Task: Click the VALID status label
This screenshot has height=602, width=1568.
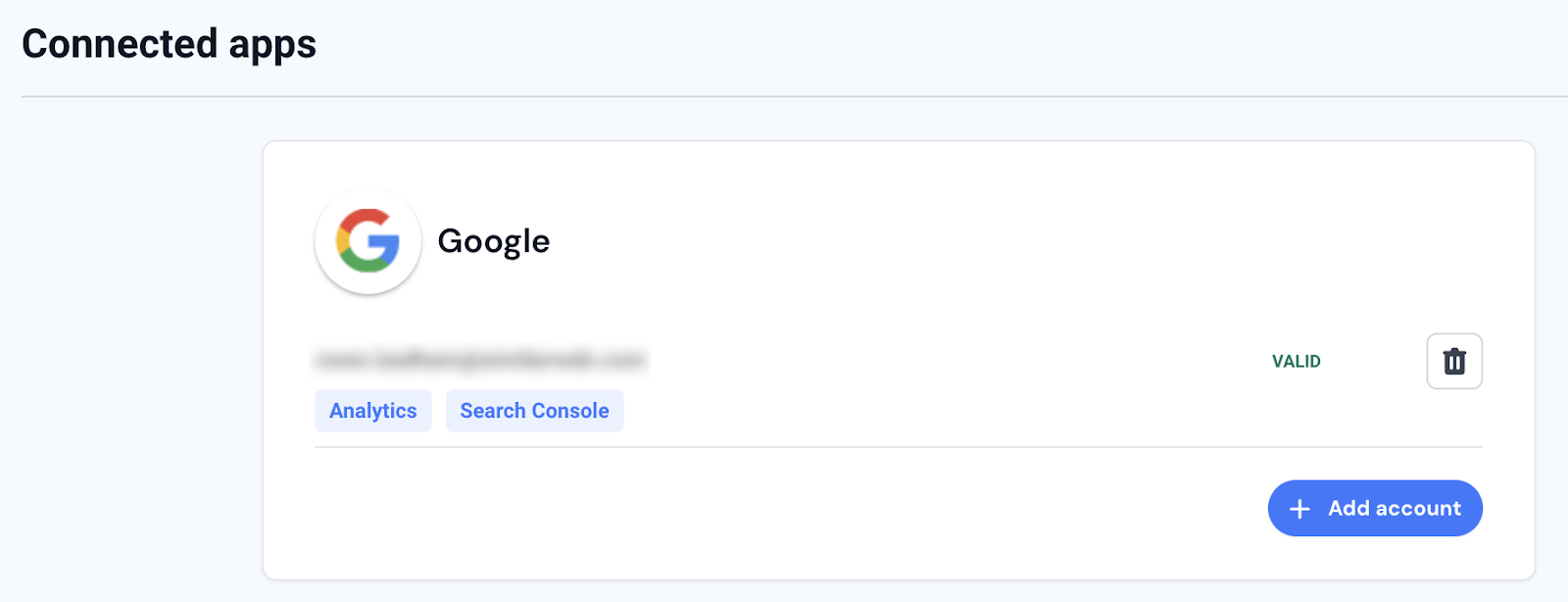Action: coord(1297,362)
